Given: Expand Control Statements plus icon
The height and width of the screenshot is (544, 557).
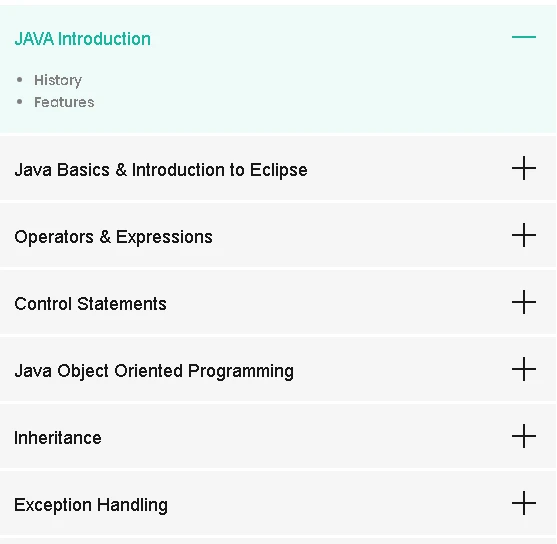Looking at the screenshot, I should [524, 302].
